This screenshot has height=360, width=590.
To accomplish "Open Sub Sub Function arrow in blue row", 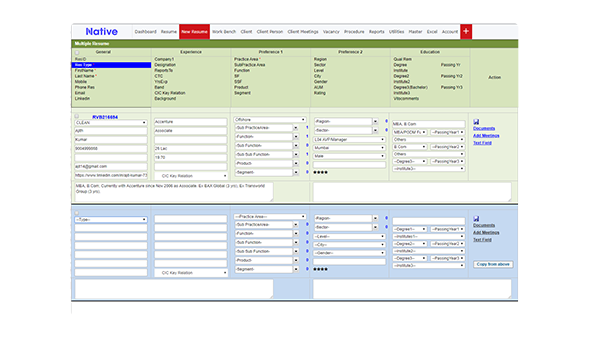I will (x=296, y=251).
